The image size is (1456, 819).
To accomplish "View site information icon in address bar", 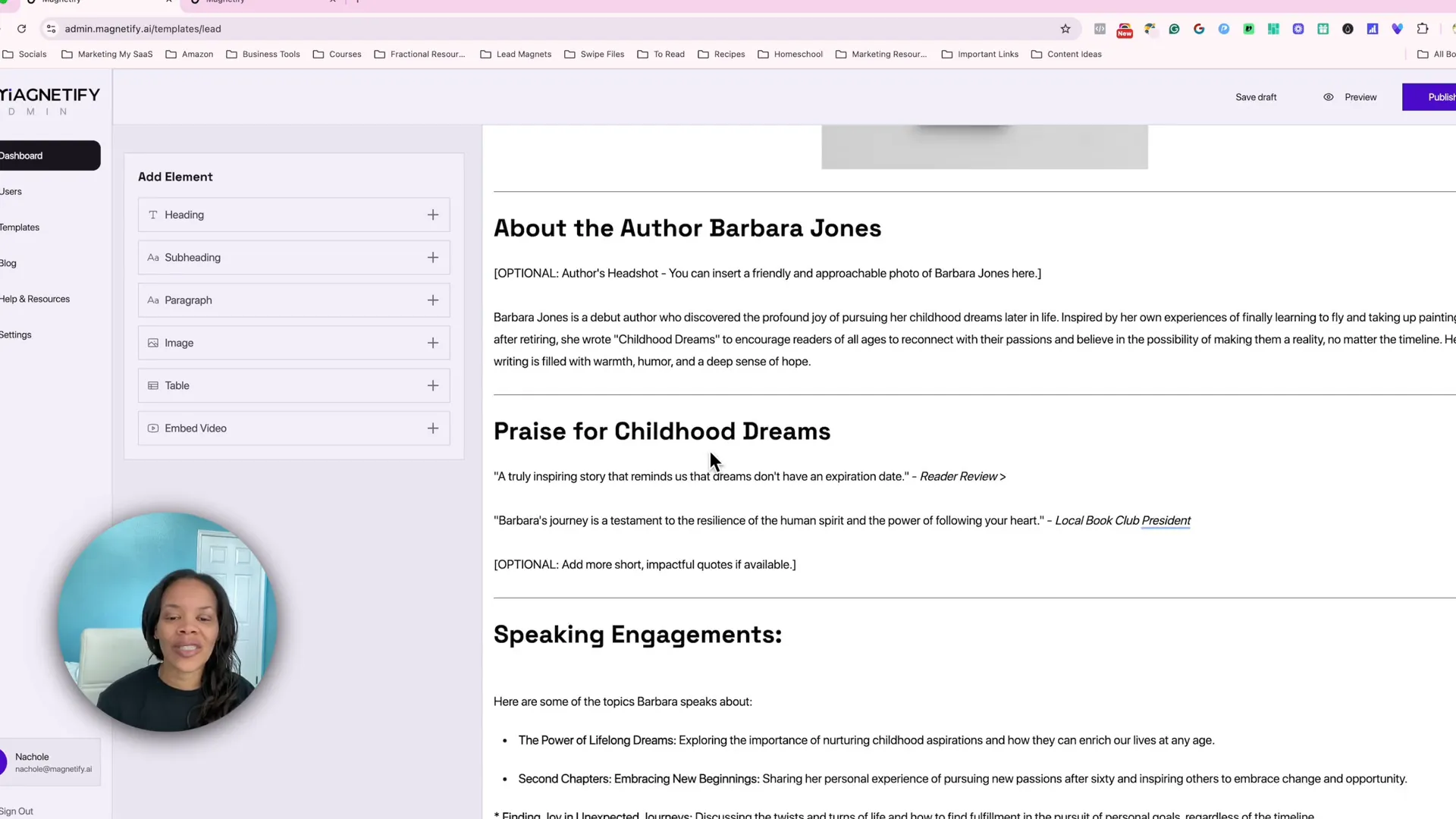I will pos(51,29).
